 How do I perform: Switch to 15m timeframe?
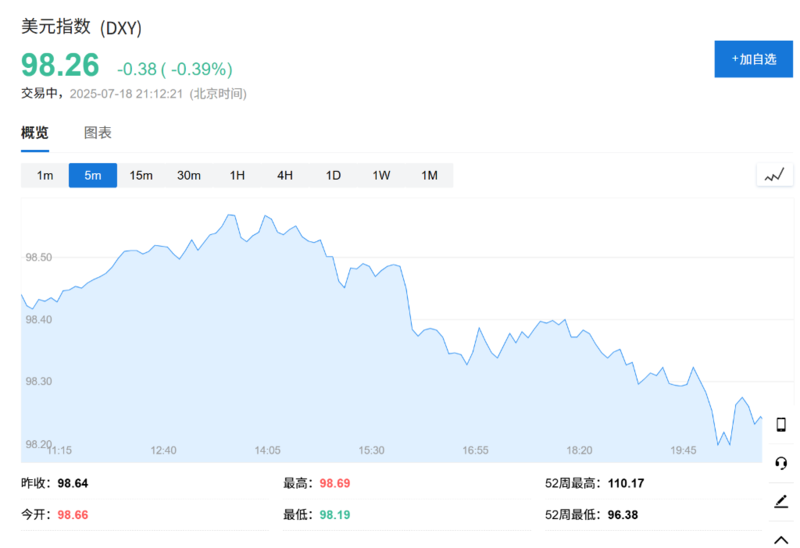click(x=141, y=176)
